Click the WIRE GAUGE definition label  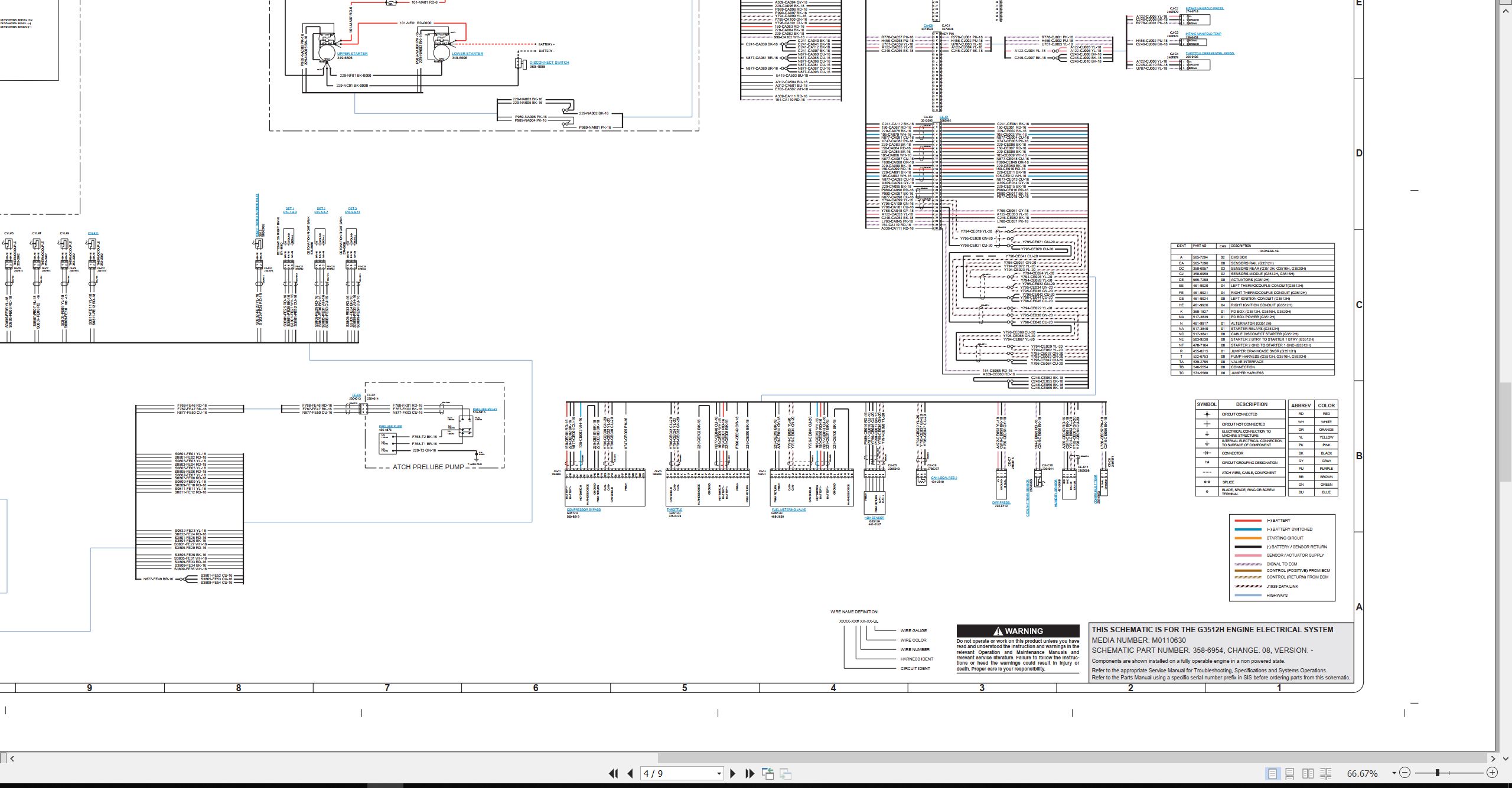[x=914, y=630]
